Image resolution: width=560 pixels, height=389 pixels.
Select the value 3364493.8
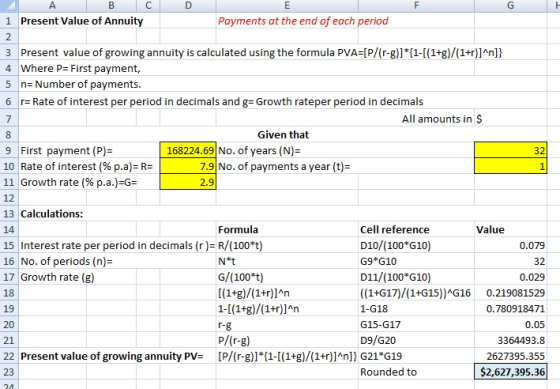tap(521, 340)
